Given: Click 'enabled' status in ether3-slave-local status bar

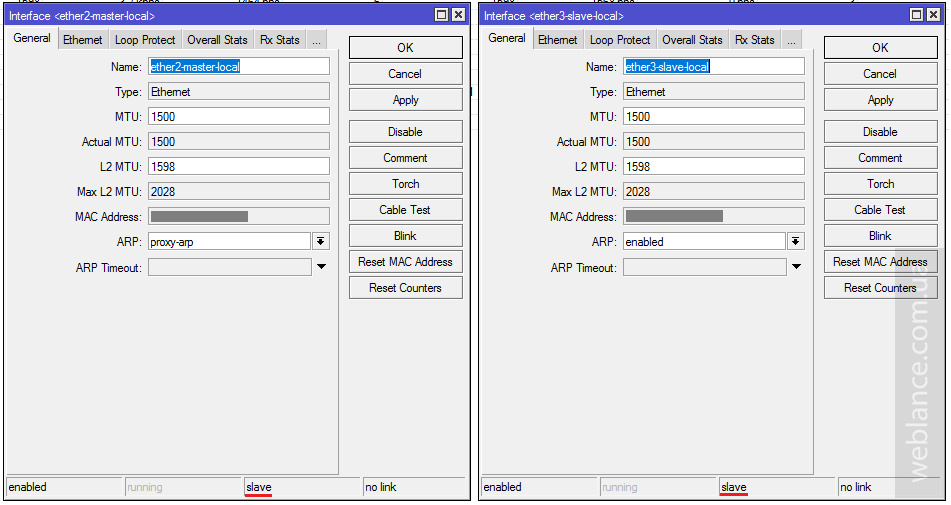Looking at the screenshot, I should 502,487.
